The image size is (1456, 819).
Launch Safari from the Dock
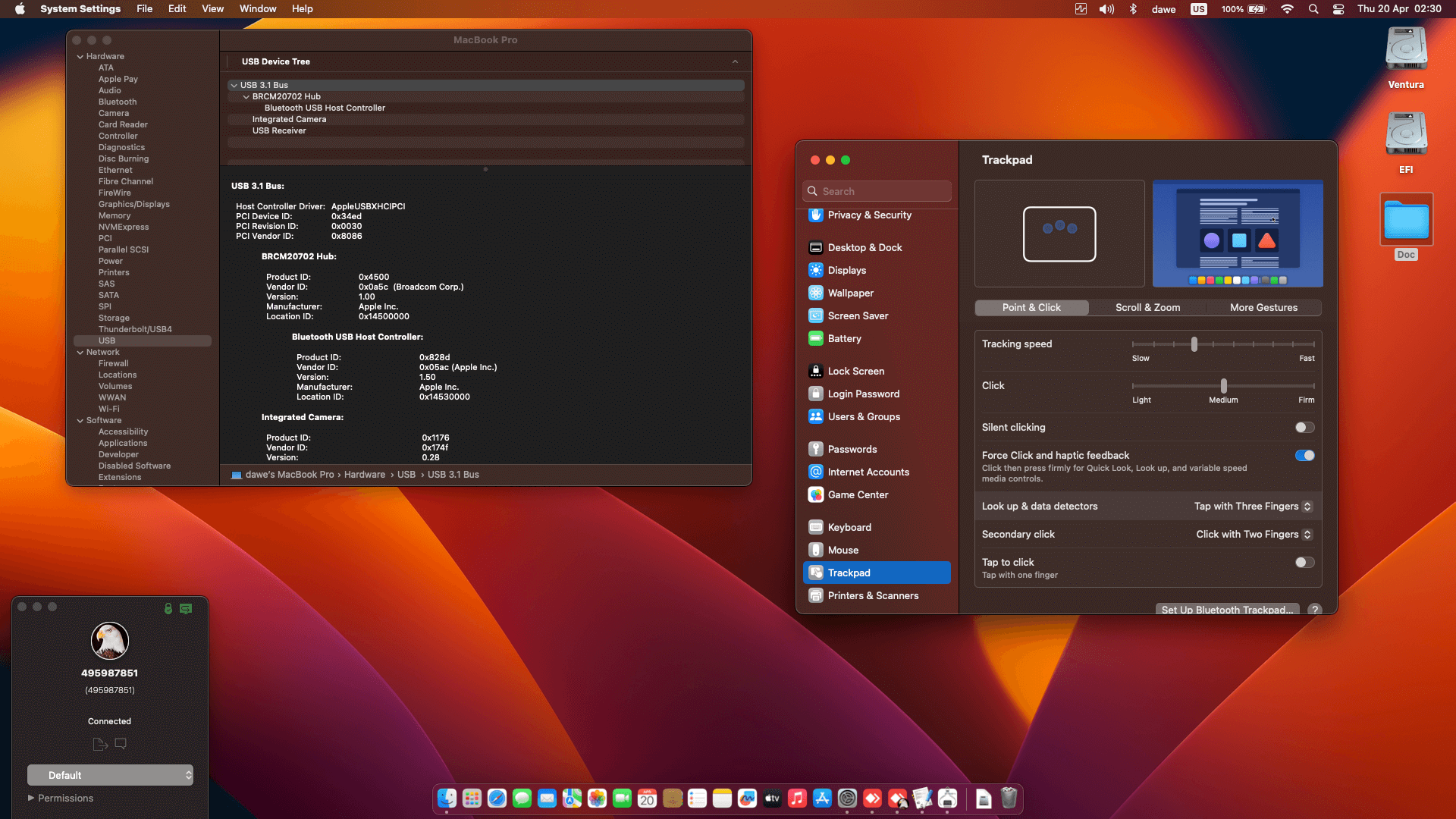497,799
